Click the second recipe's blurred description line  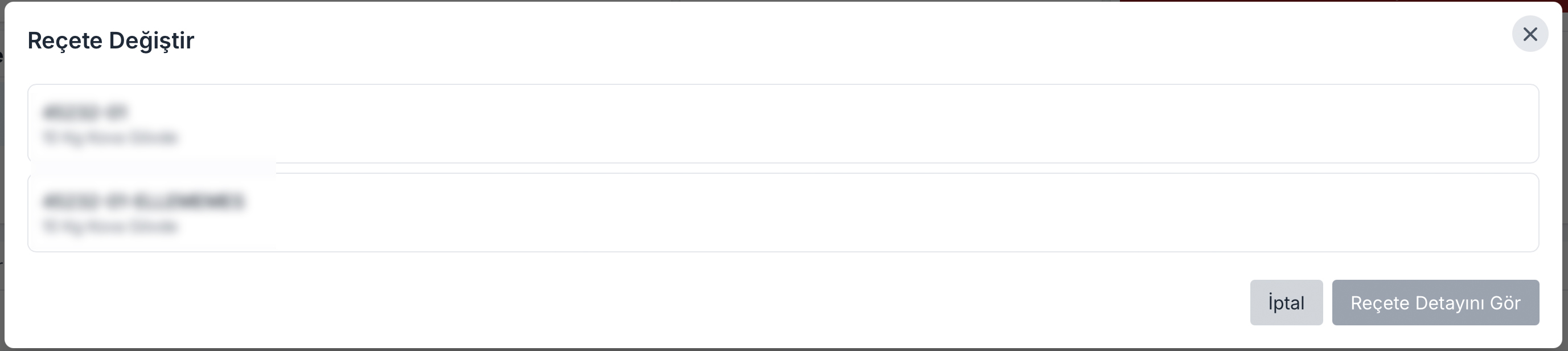click(x=109, y=227)
